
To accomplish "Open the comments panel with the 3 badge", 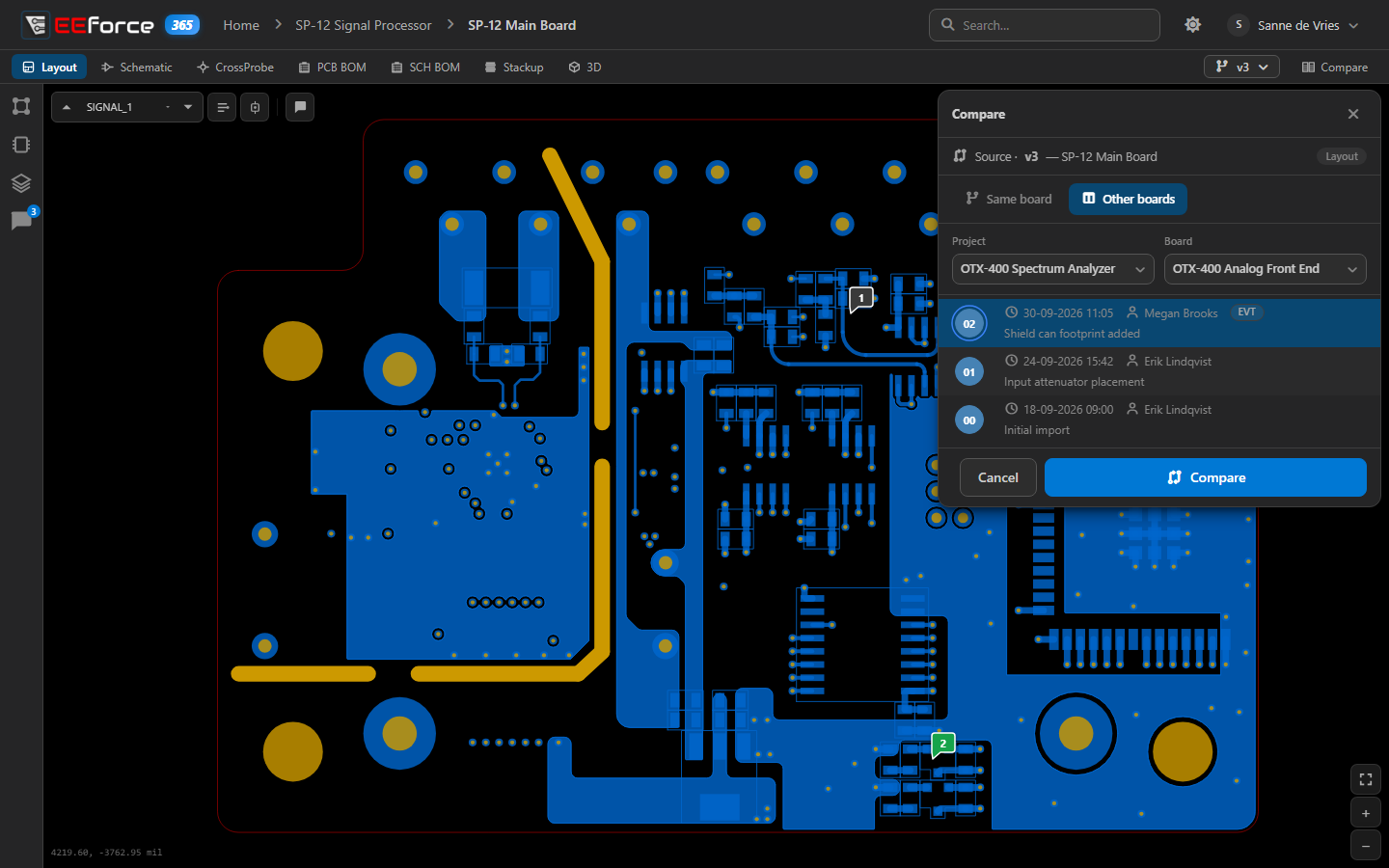I will 21,221.
